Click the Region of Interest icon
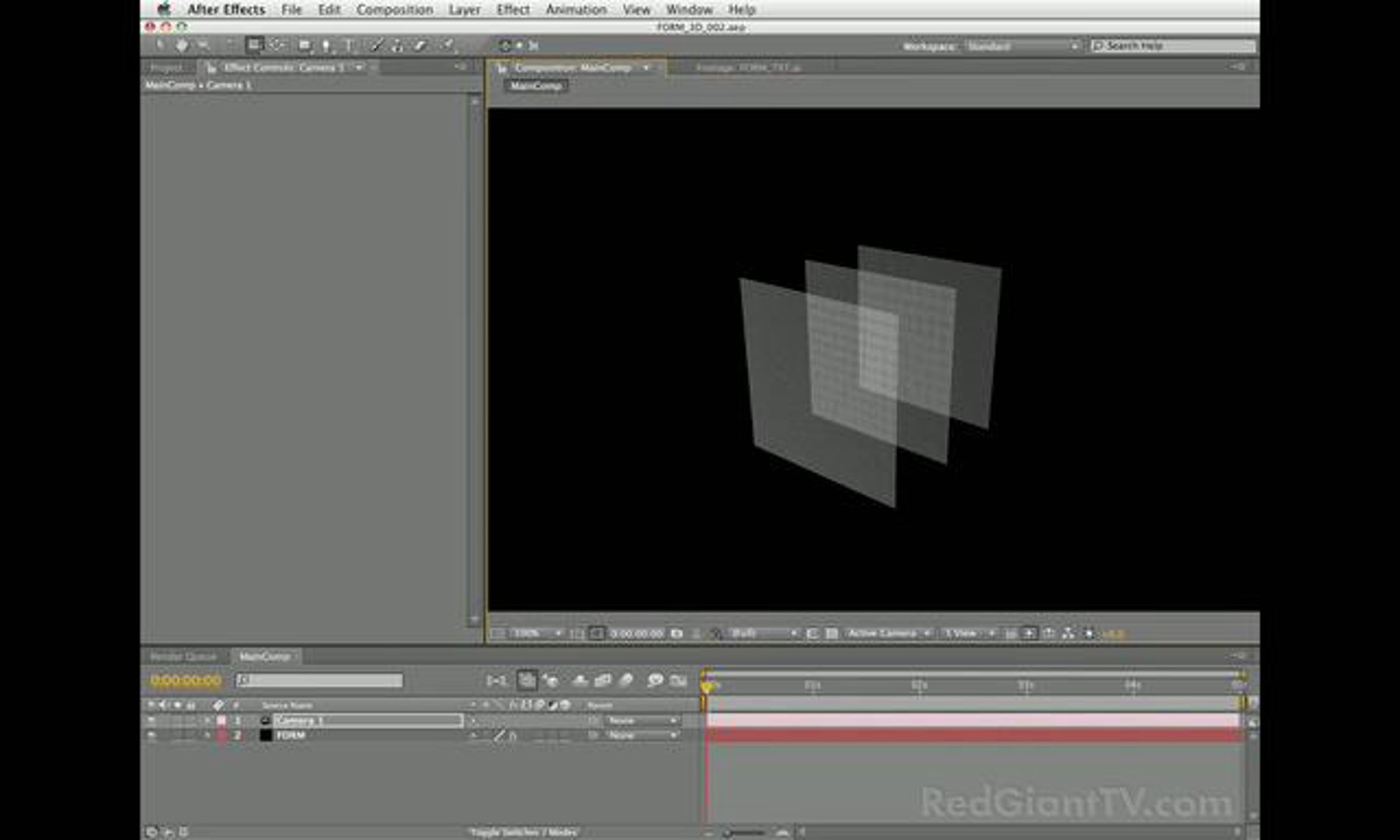Screen dimensions: 1400x840 click(x=812, y=633)
